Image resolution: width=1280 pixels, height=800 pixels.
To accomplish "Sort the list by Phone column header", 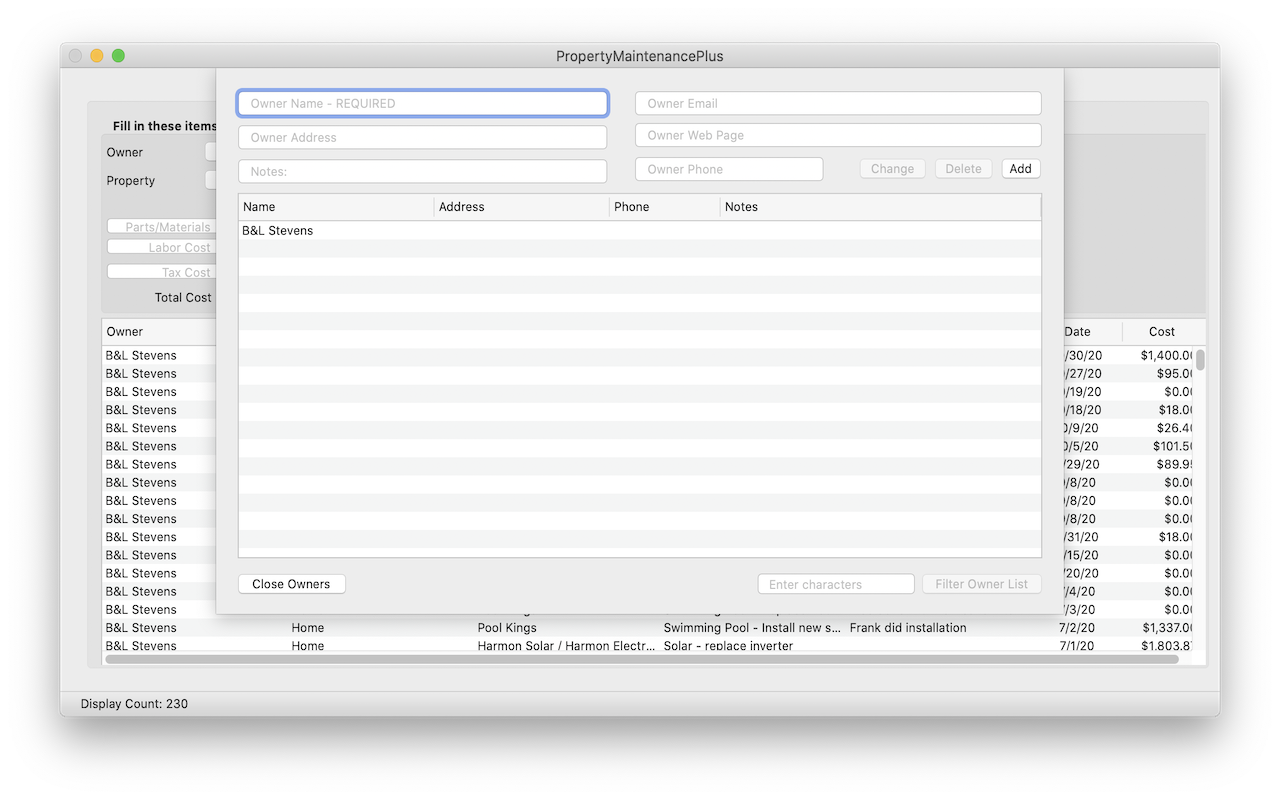I will [x=663, y=207].
